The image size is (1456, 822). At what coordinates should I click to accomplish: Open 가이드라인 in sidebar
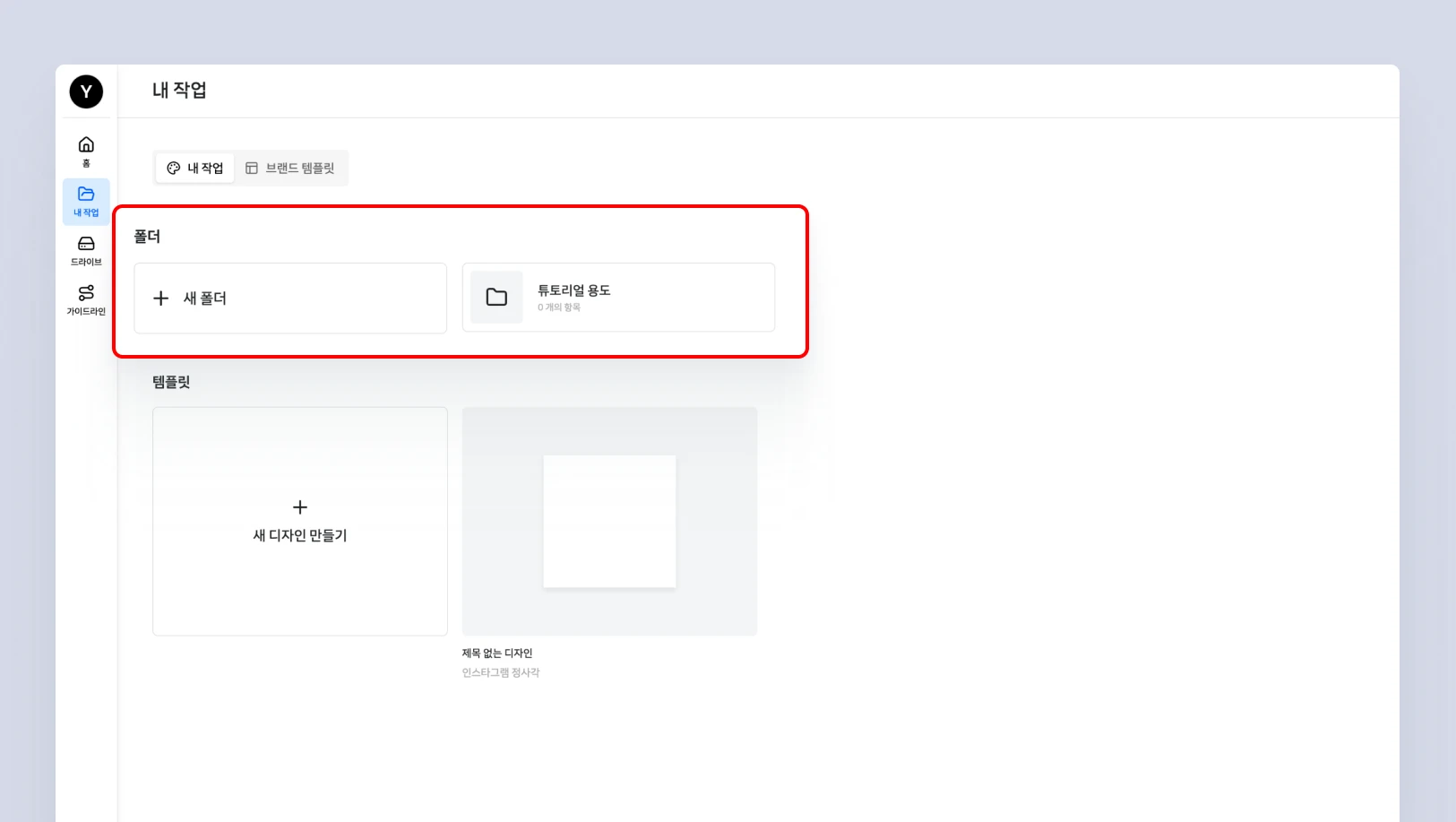coord(86,300)
